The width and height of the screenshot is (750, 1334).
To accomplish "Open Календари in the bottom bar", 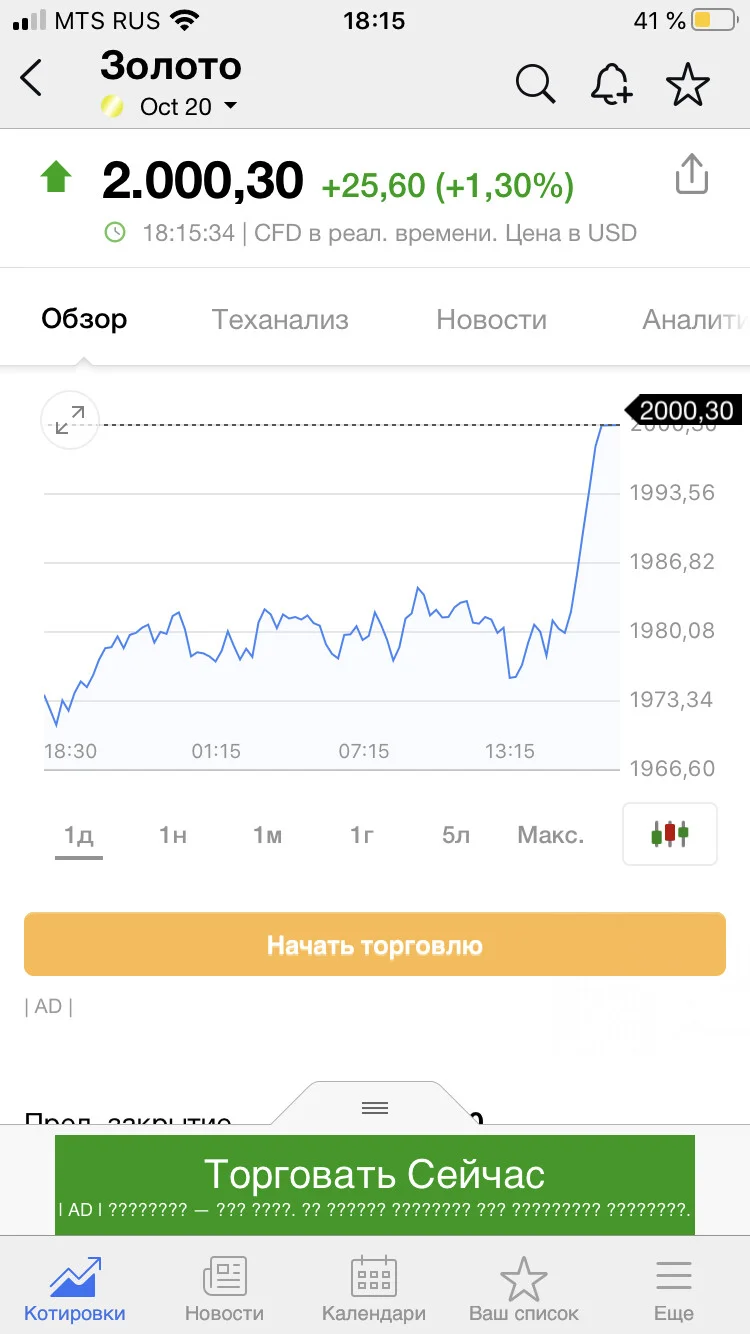I will tap(374, 1289).
